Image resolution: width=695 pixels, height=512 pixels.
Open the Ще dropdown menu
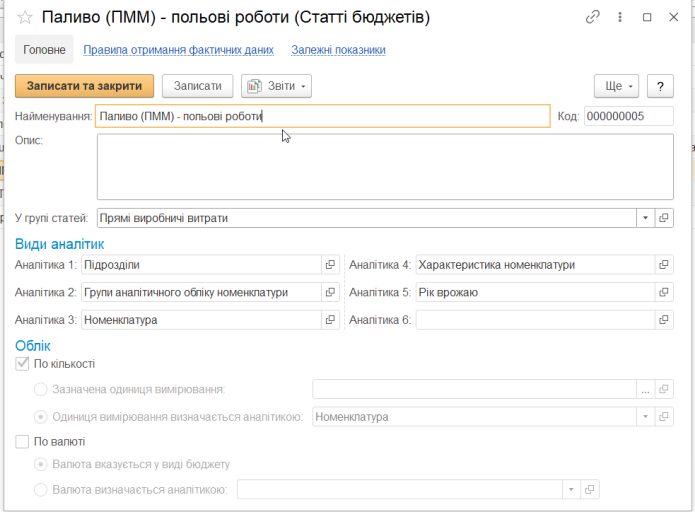tap(616, 86)
